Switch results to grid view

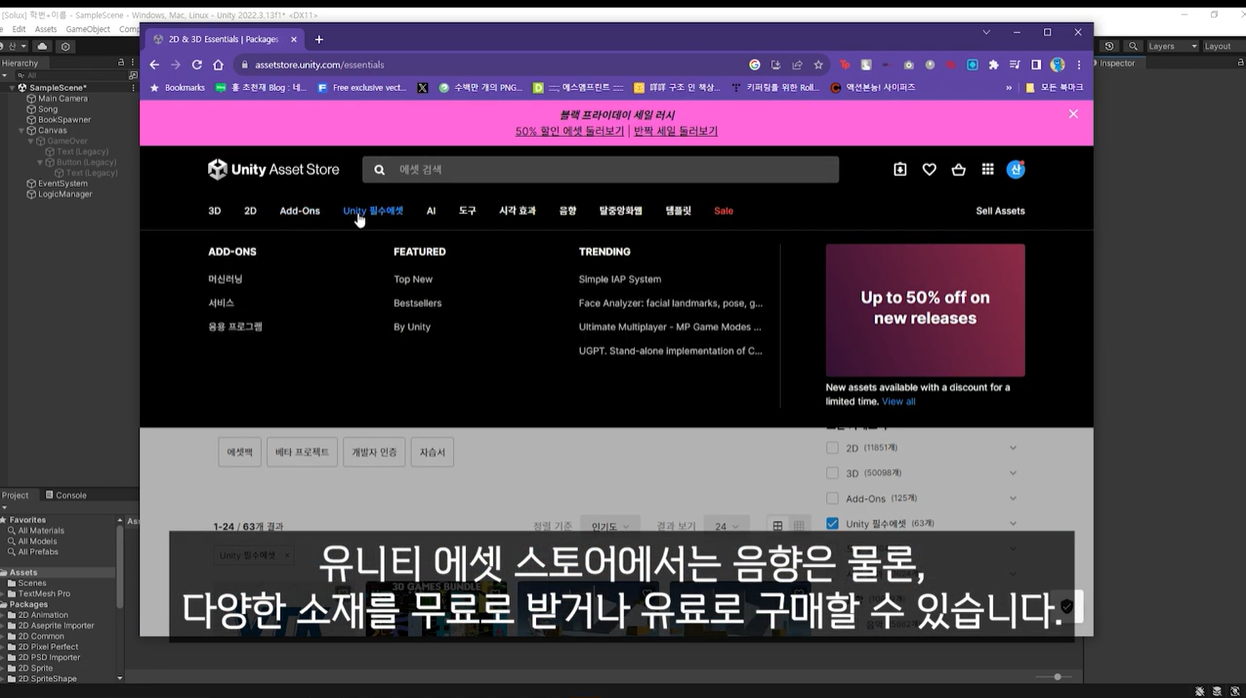pos(777,526)
